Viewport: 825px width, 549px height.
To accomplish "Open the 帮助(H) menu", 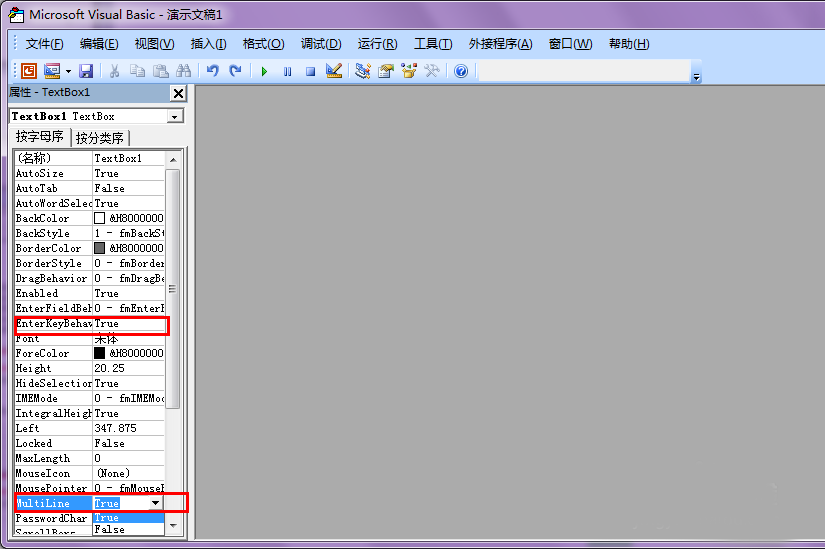I will click(629, 44).
